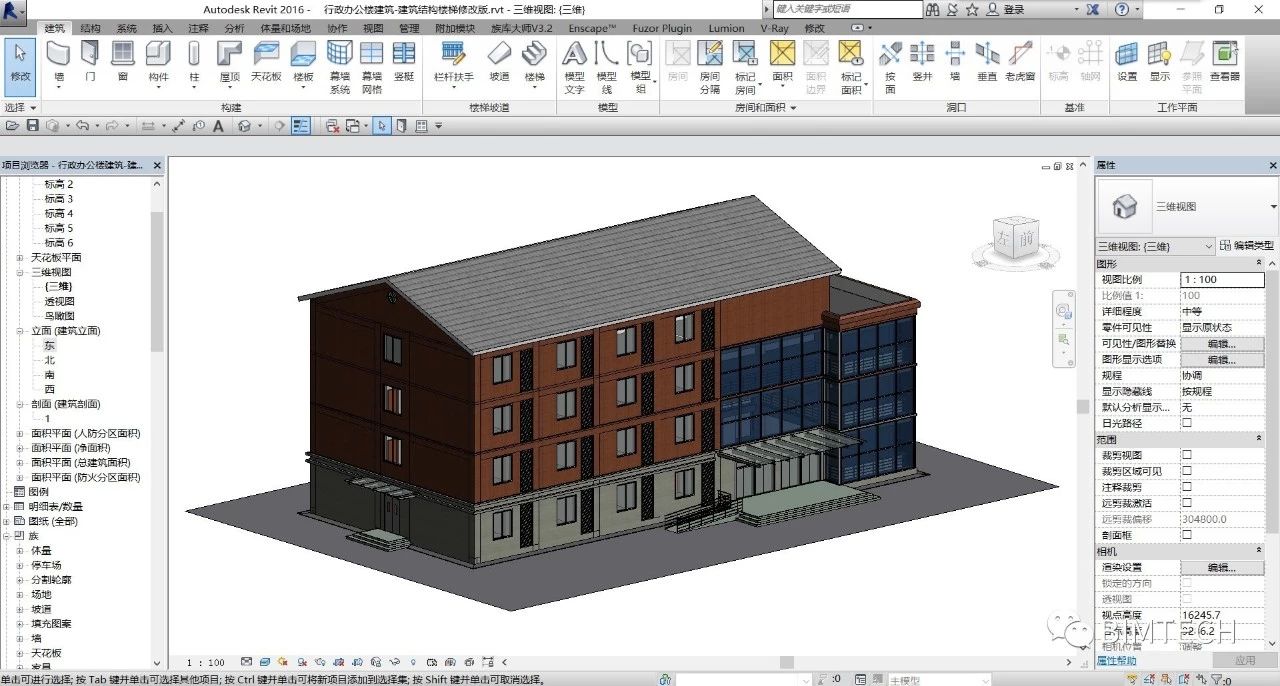
Task: Open the 房间和面积 panel dropdown
Action: point(766,107)
